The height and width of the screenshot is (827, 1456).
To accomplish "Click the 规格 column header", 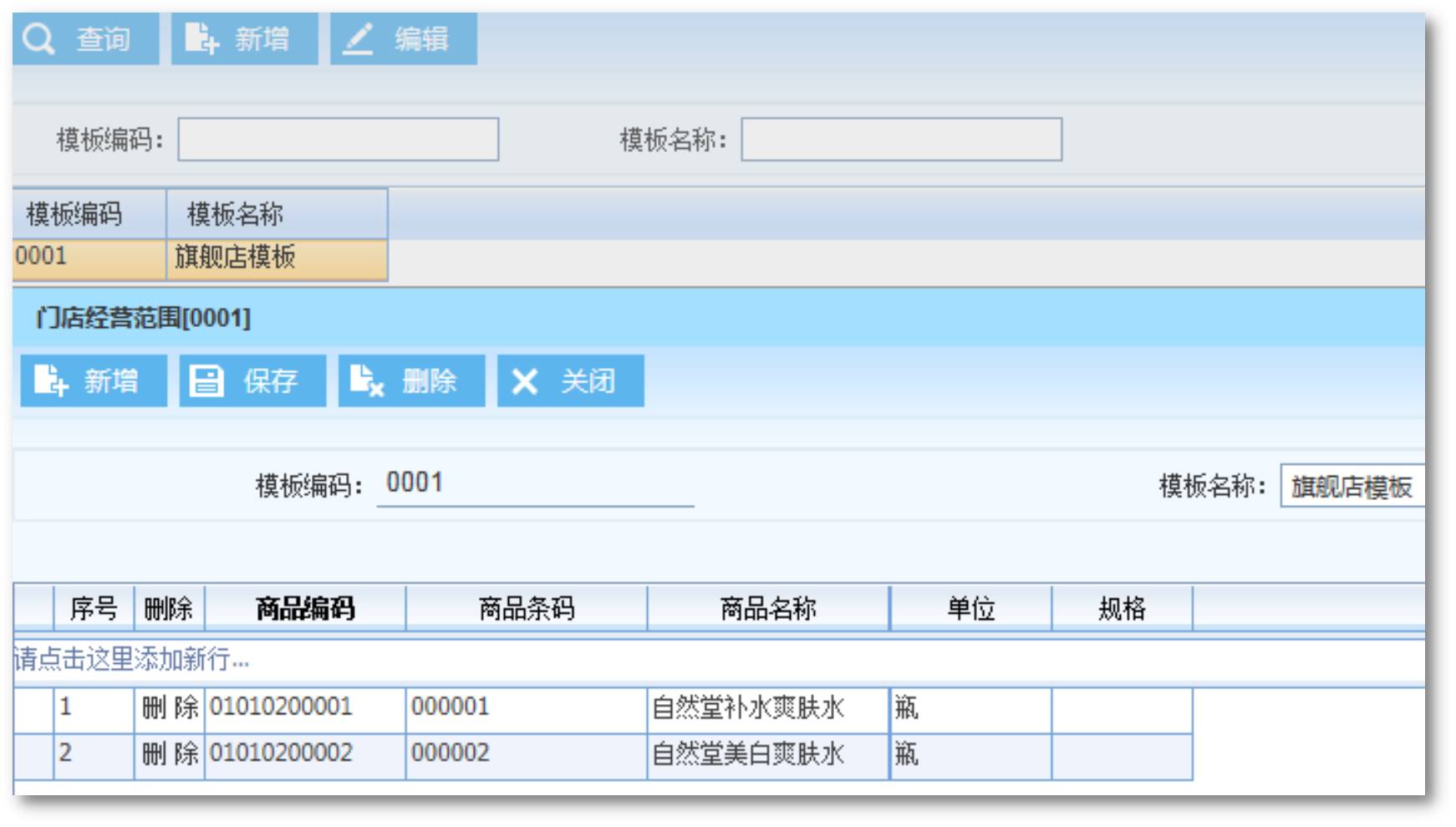I will (x=1122, y=608).
